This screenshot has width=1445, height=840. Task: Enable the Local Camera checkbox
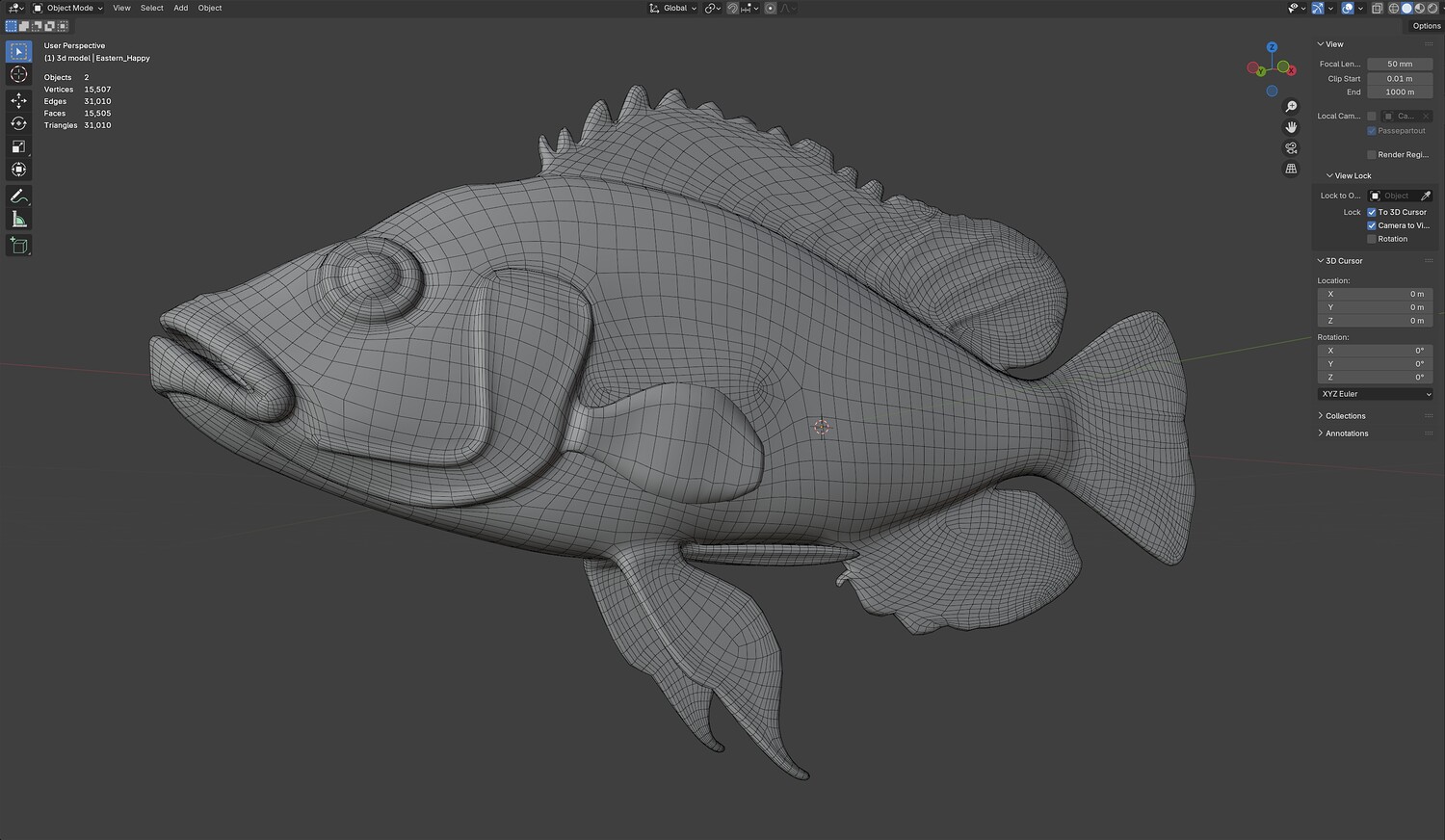click(1372, 116)
